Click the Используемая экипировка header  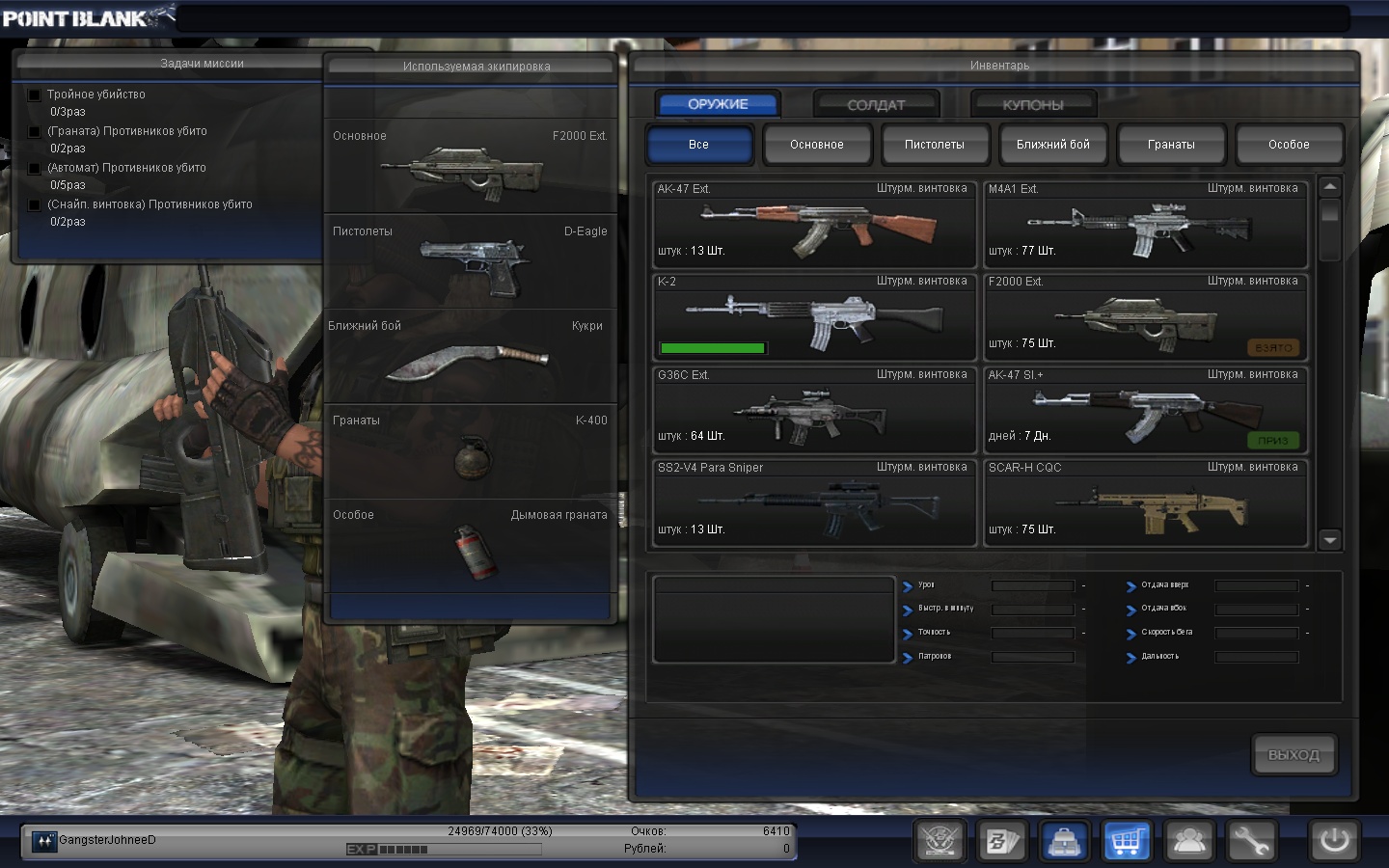[x=477, y=67]
